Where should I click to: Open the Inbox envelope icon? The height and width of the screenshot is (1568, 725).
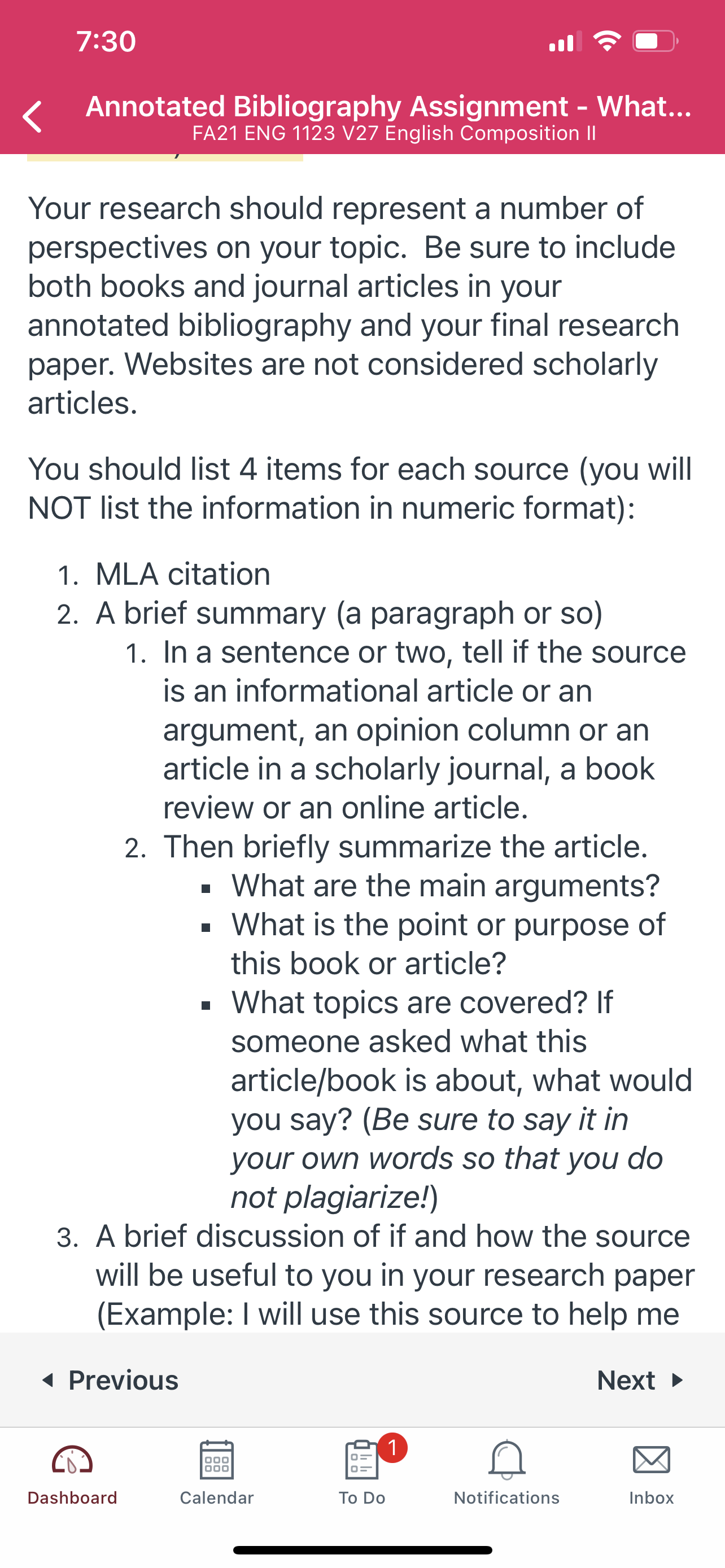pyautogui.click(x=652, y=1460)
